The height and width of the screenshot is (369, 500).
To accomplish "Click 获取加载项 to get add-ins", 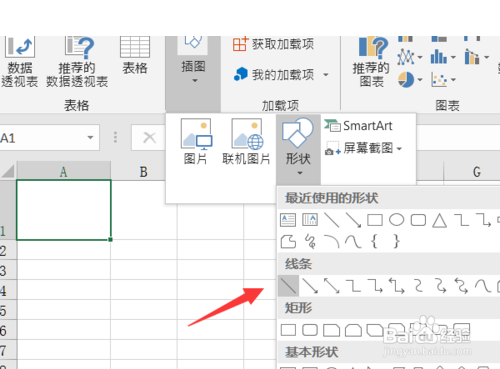I will [273, 44].
